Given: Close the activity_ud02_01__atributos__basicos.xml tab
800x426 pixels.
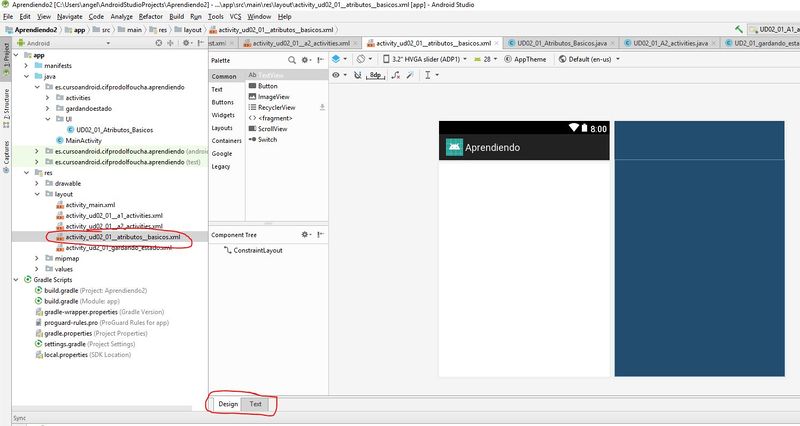Looking at the screenshot, I should tap(496, 43).
